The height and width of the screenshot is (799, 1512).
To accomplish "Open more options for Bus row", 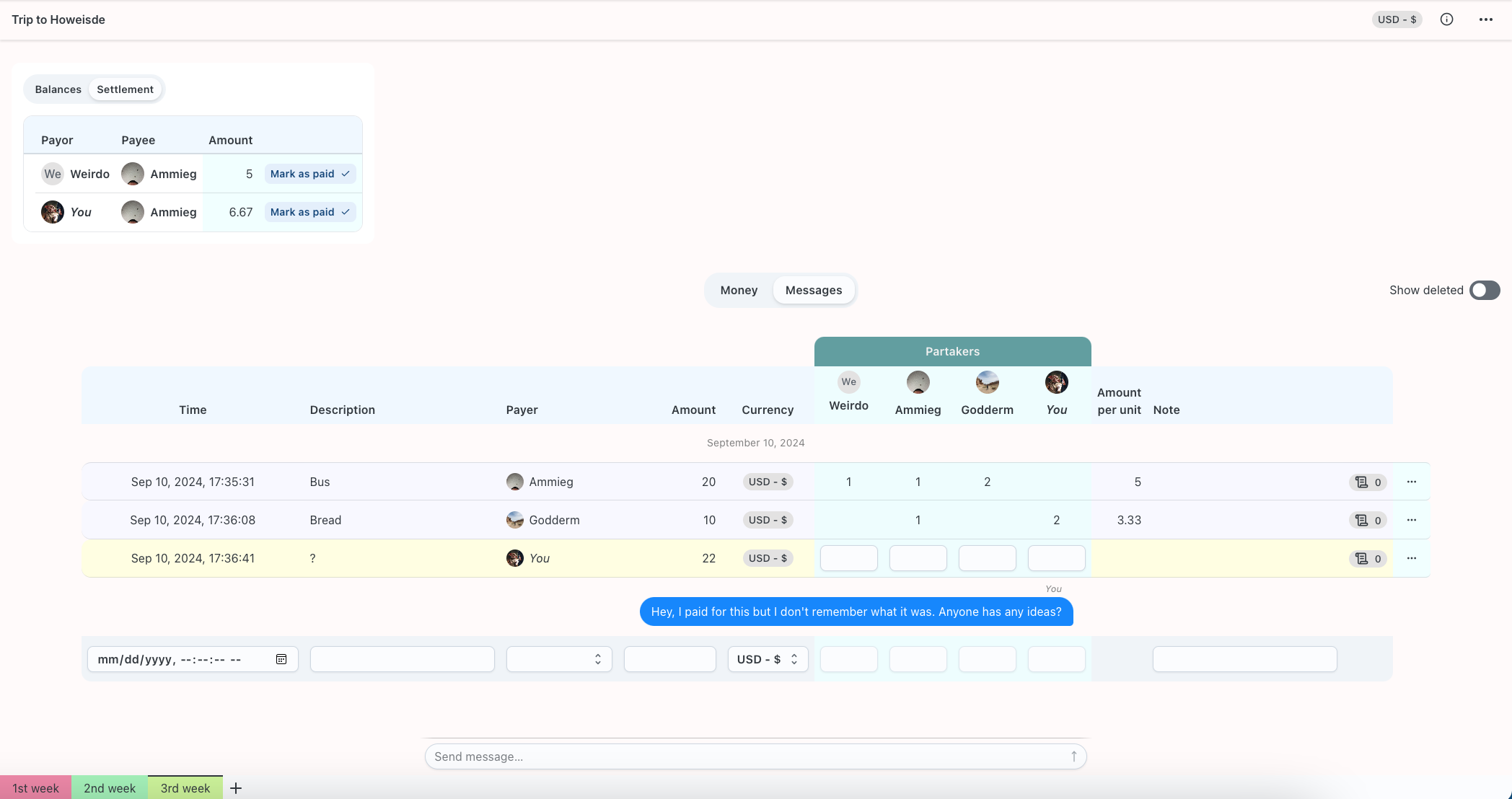I will (x=1411, y=482).
